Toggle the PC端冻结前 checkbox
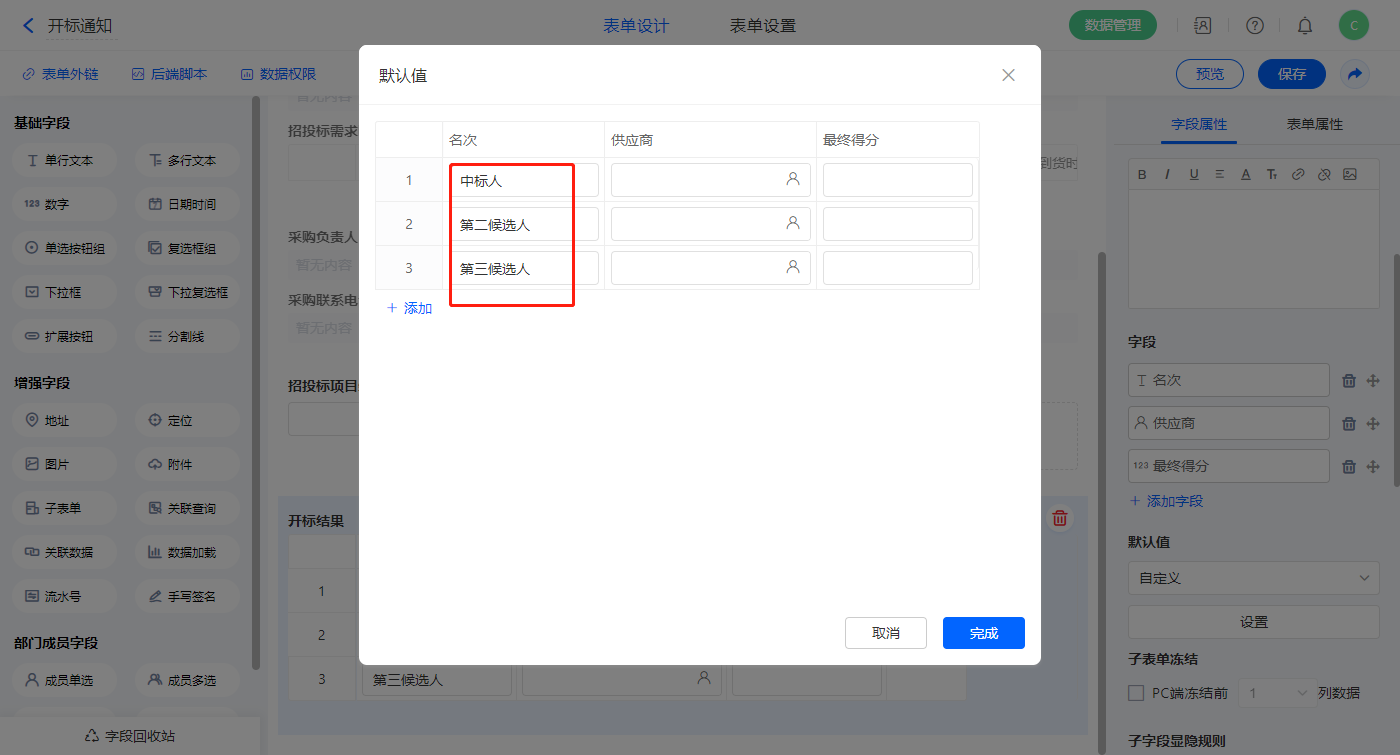 click(x=1136, y=693)
